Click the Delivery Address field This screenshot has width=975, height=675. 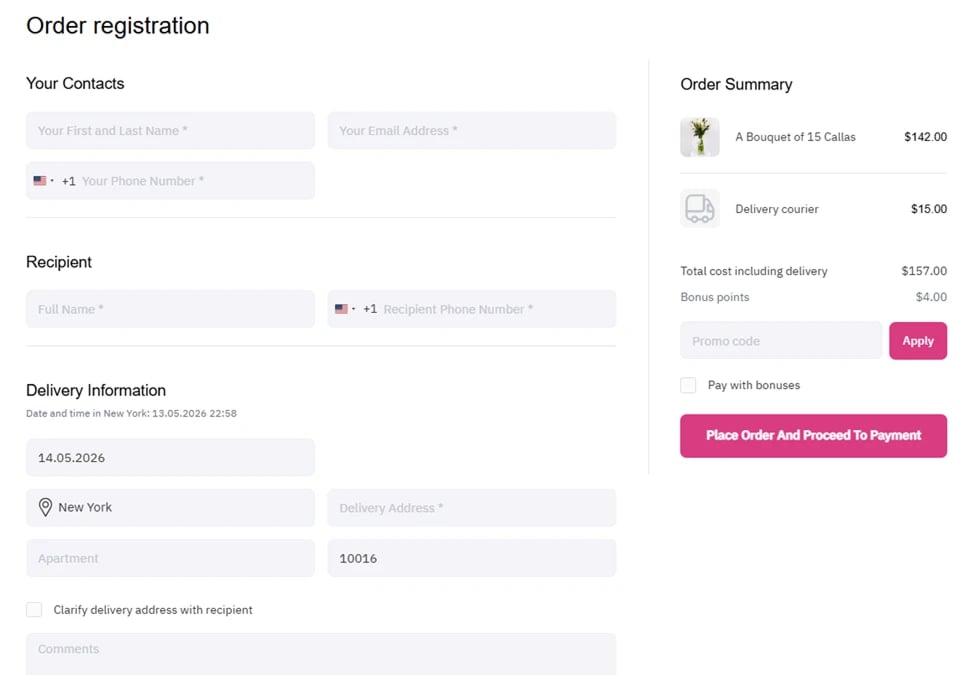(472, 508)
